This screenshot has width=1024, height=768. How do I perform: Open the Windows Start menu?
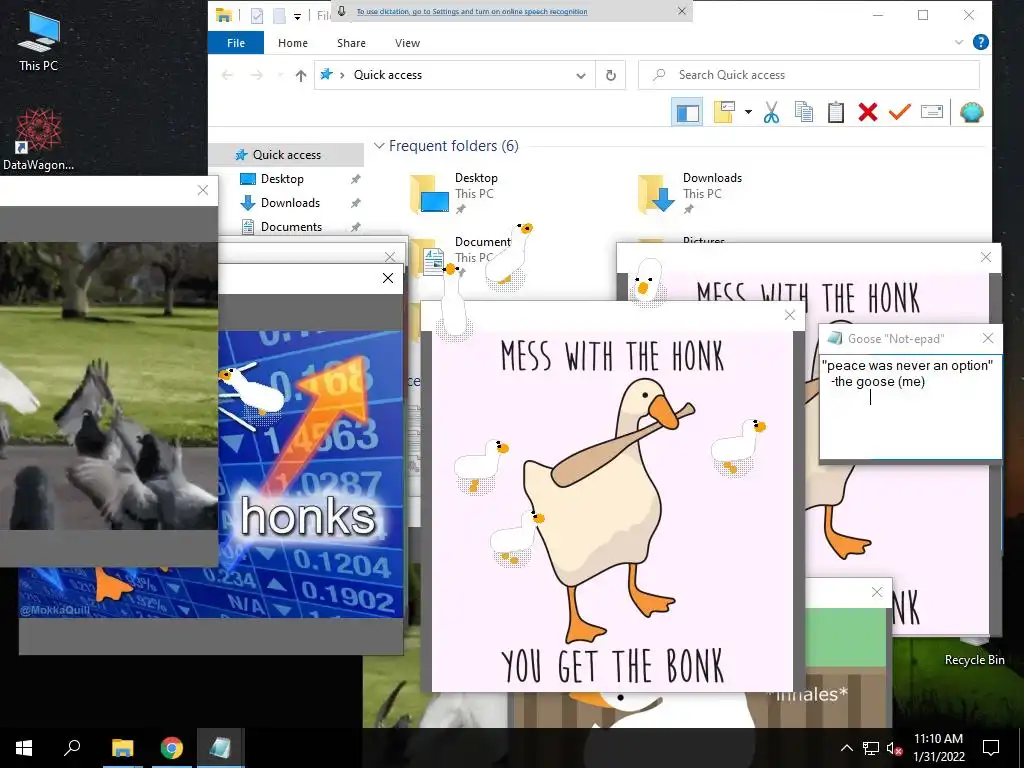click(24, 748)
